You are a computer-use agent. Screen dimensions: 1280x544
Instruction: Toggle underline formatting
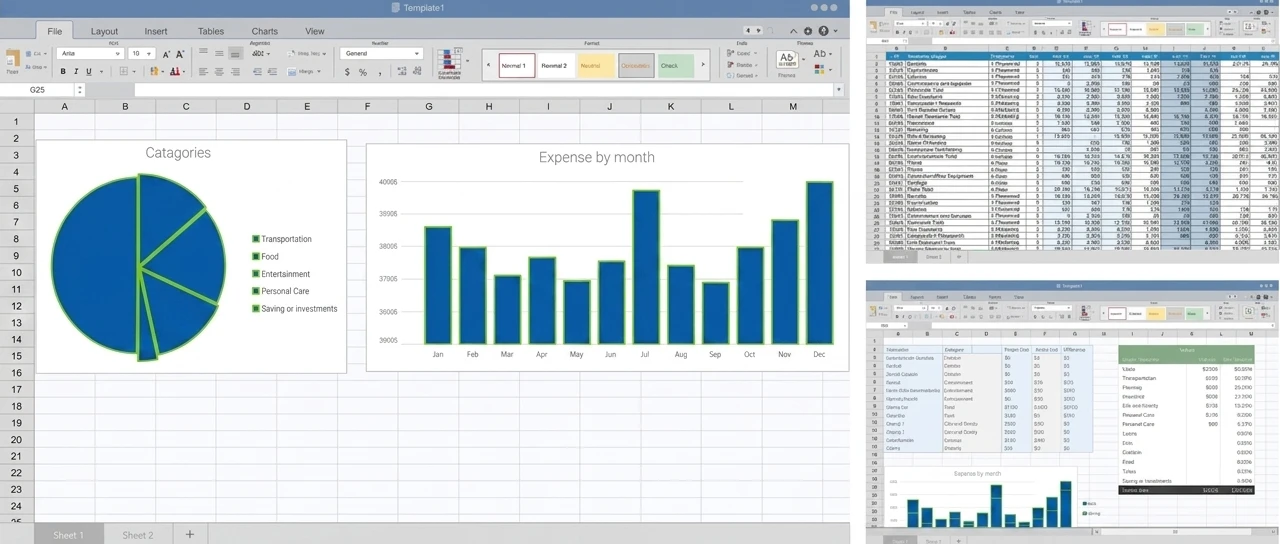pyautogui.click(x=89, y=72)
